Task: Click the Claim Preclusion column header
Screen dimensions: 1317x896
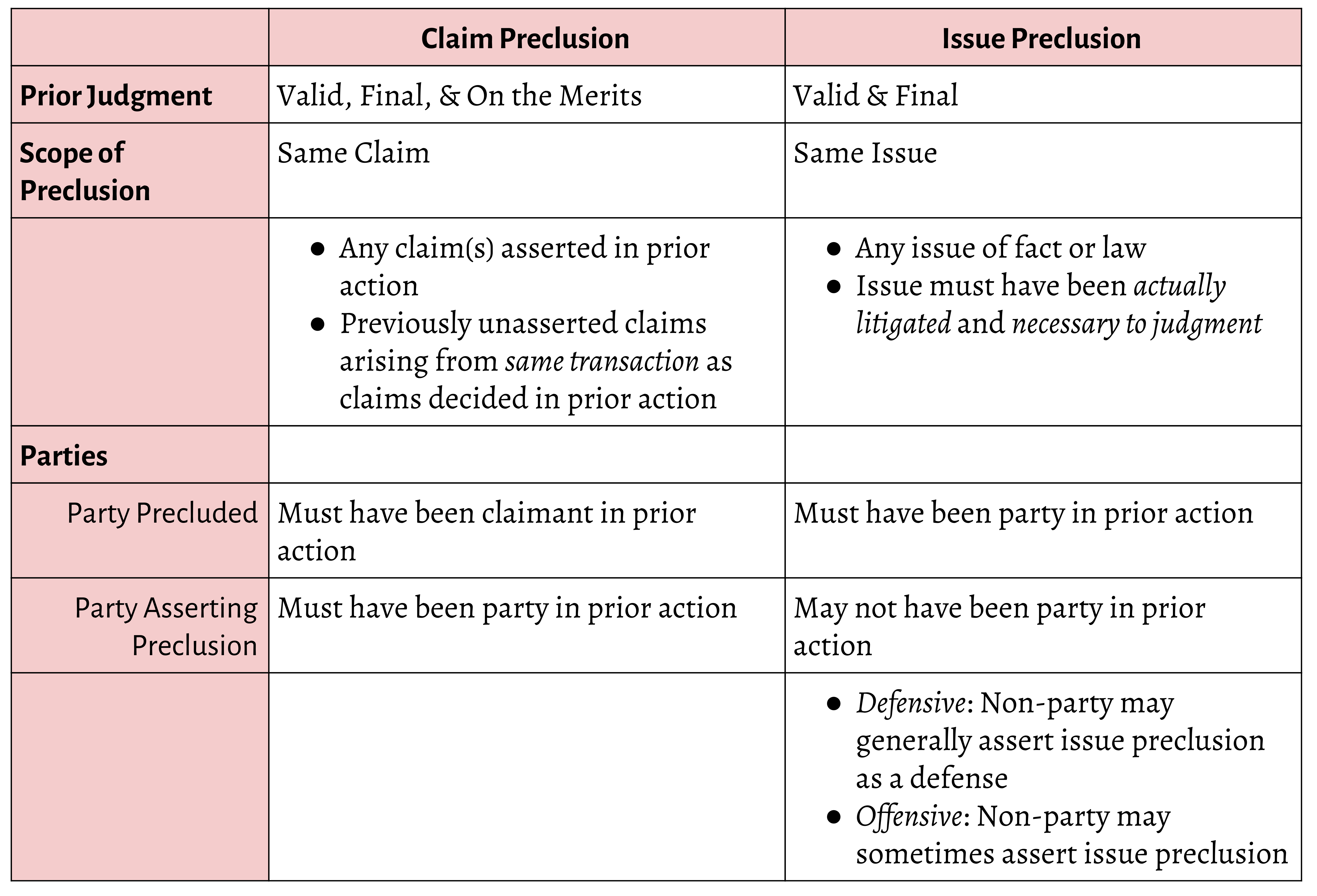Action: (x=525, y=38)
